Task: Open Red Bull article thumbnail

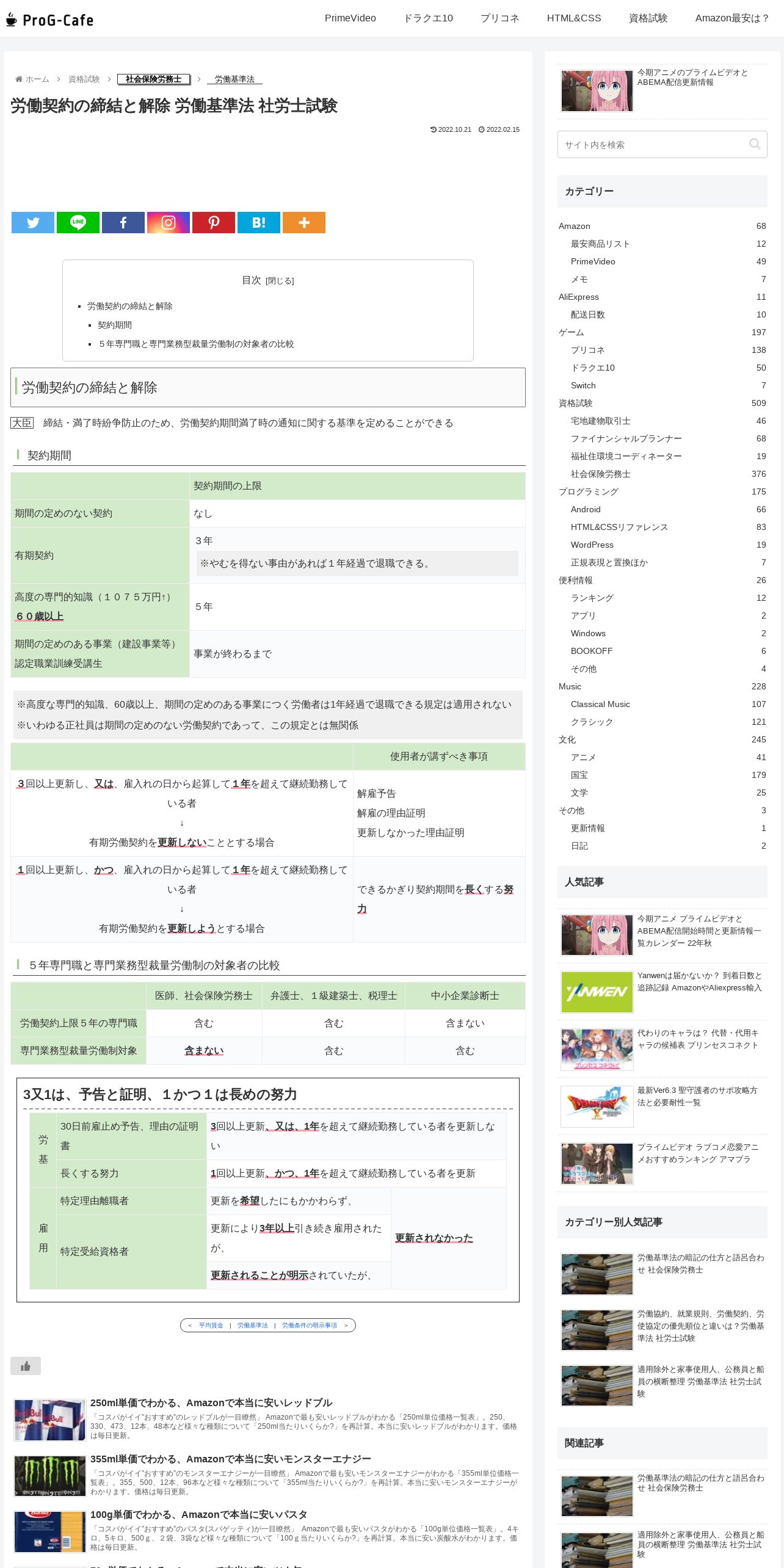Action: pos(50,1420)
